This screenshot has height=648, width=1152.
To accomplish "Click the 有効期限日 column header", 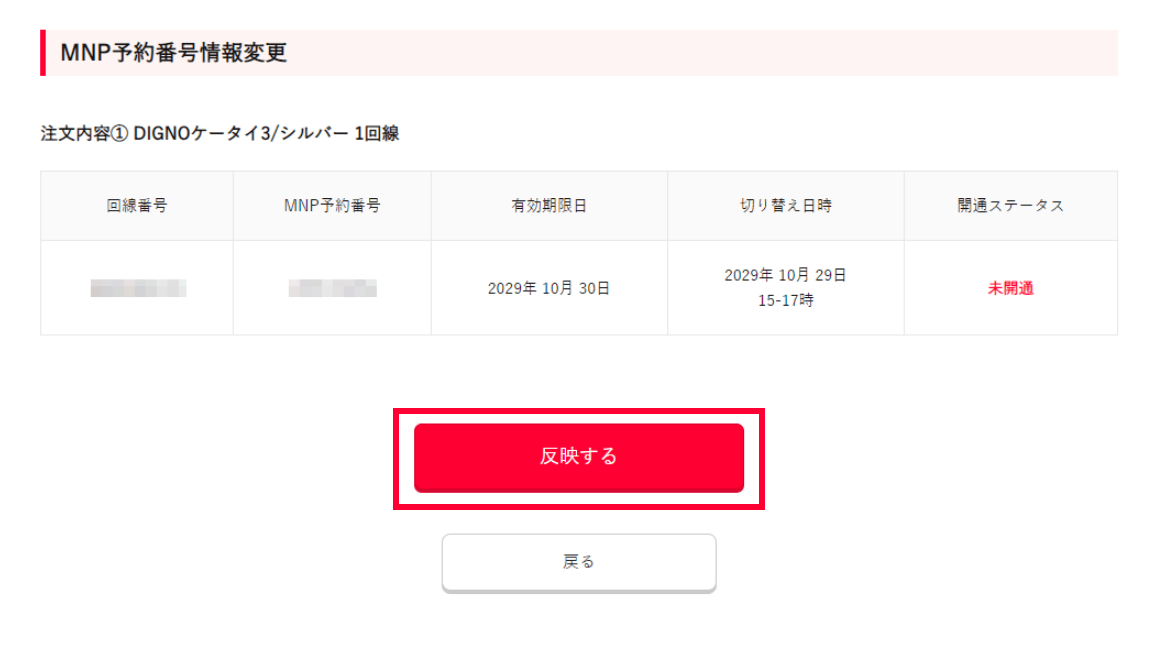I will point(549,206).
